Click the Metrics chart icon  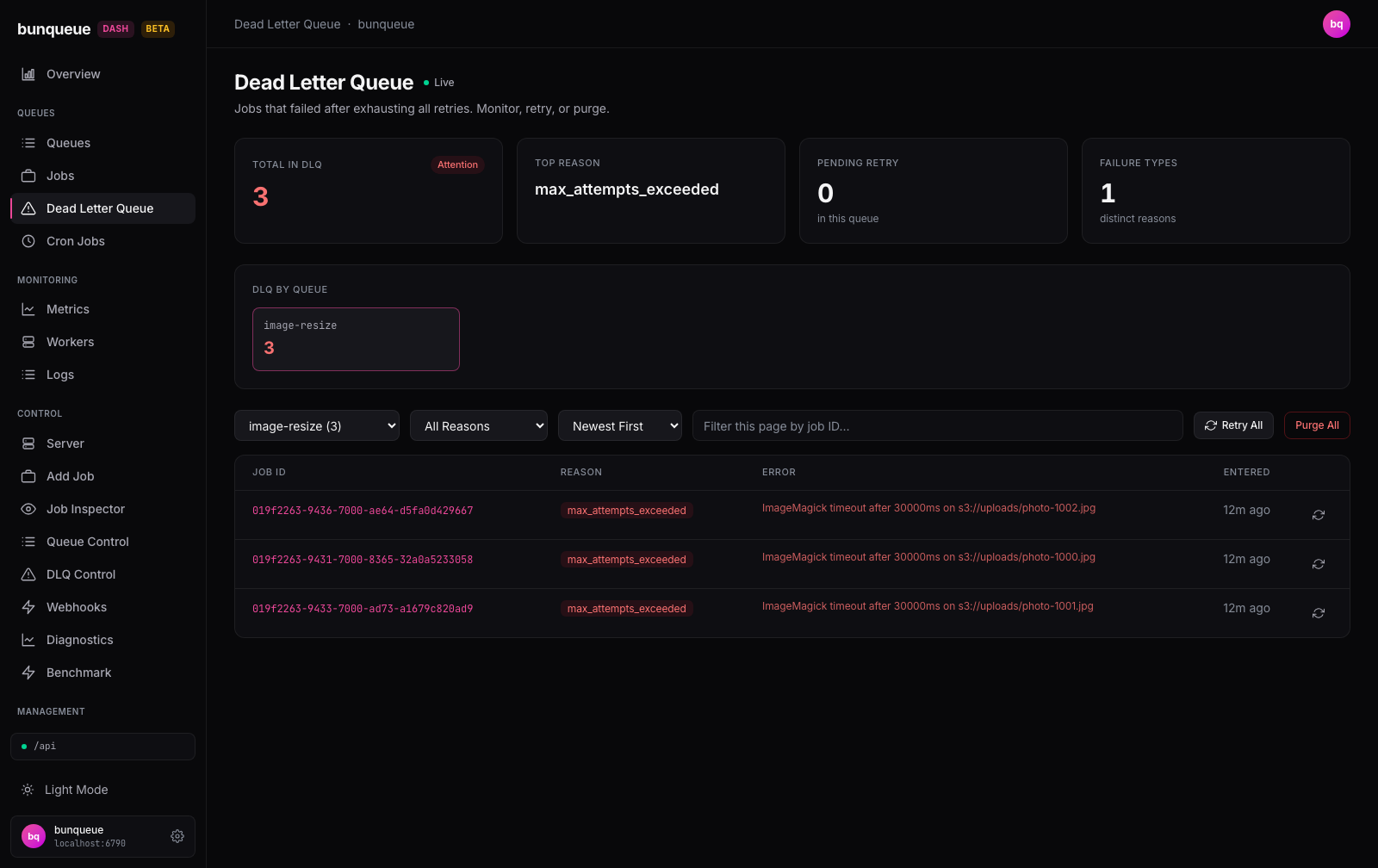click(28, 309)
